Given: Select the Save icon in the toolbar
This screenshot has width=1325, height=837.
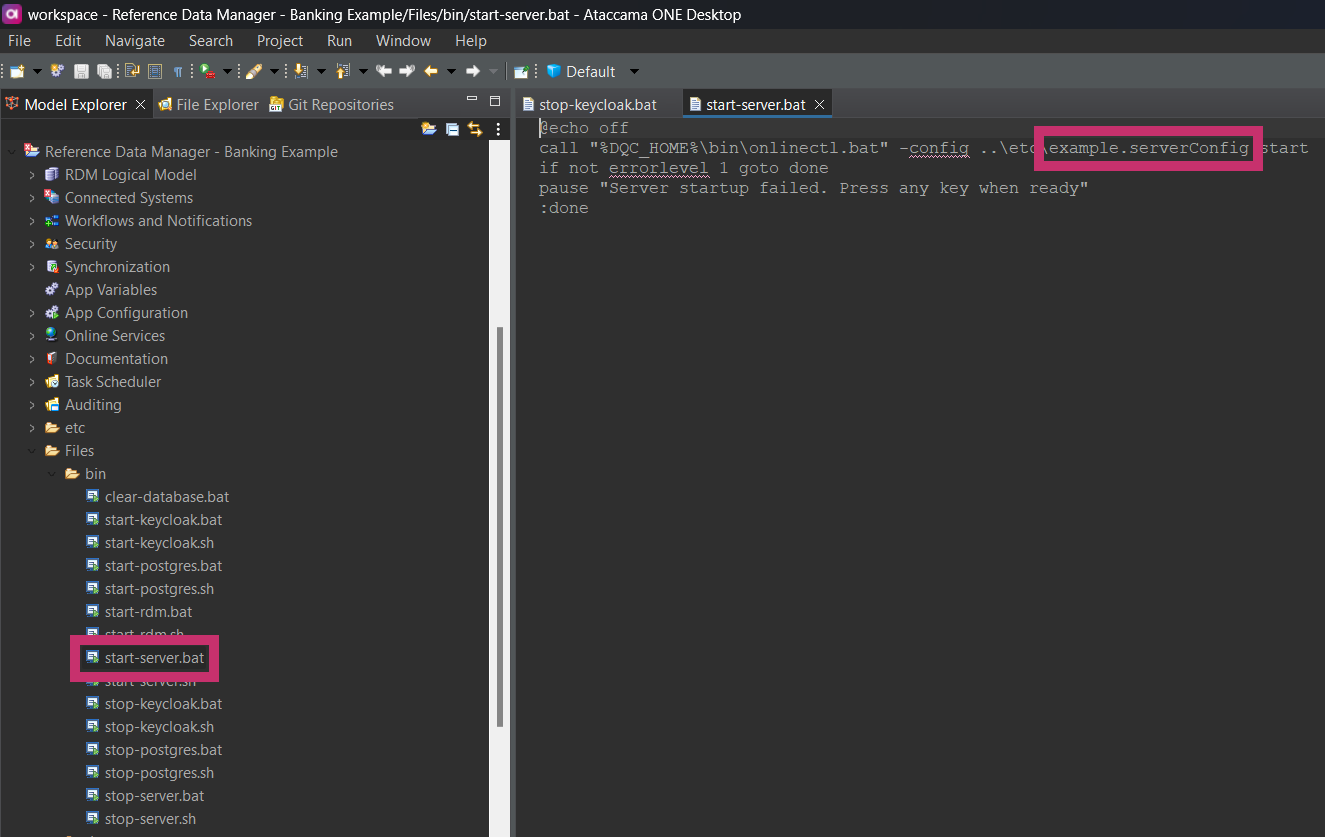Looking at the screenshot, I should coord(81,71).
